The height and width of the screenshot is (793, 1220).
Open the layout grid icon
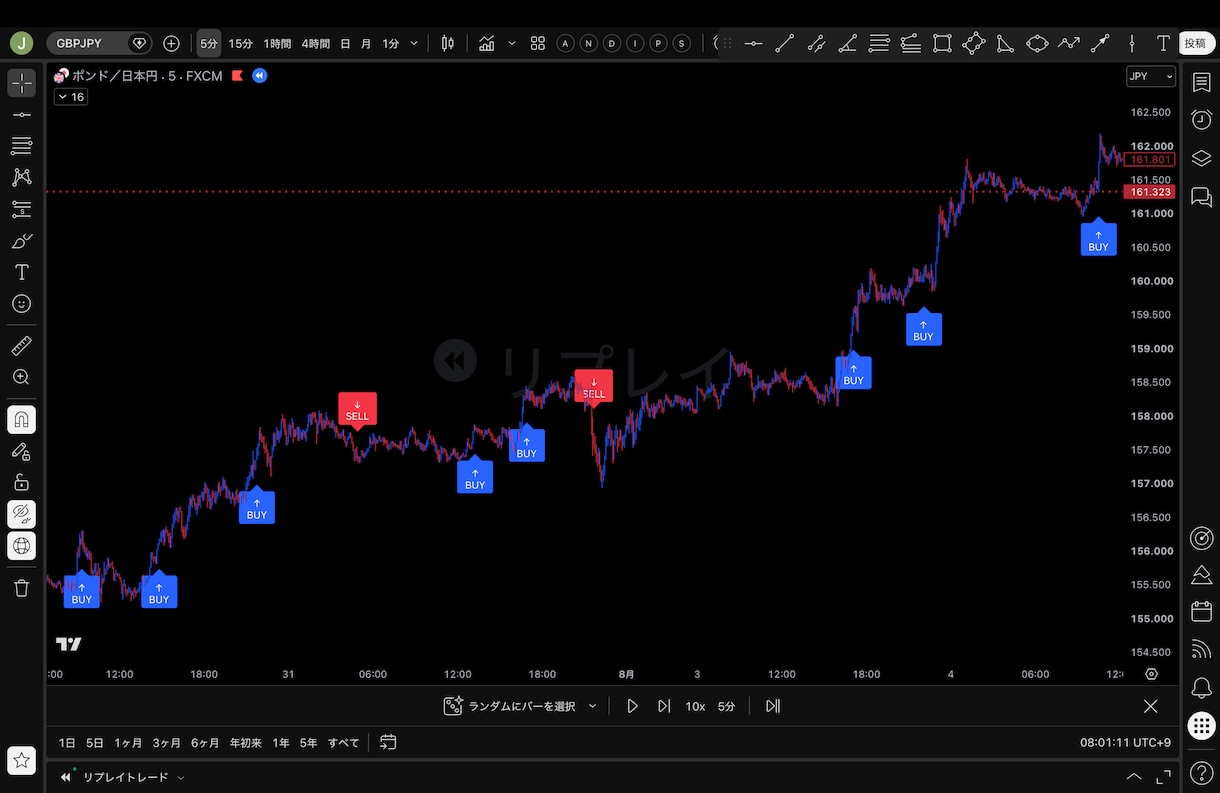[538, 43]
